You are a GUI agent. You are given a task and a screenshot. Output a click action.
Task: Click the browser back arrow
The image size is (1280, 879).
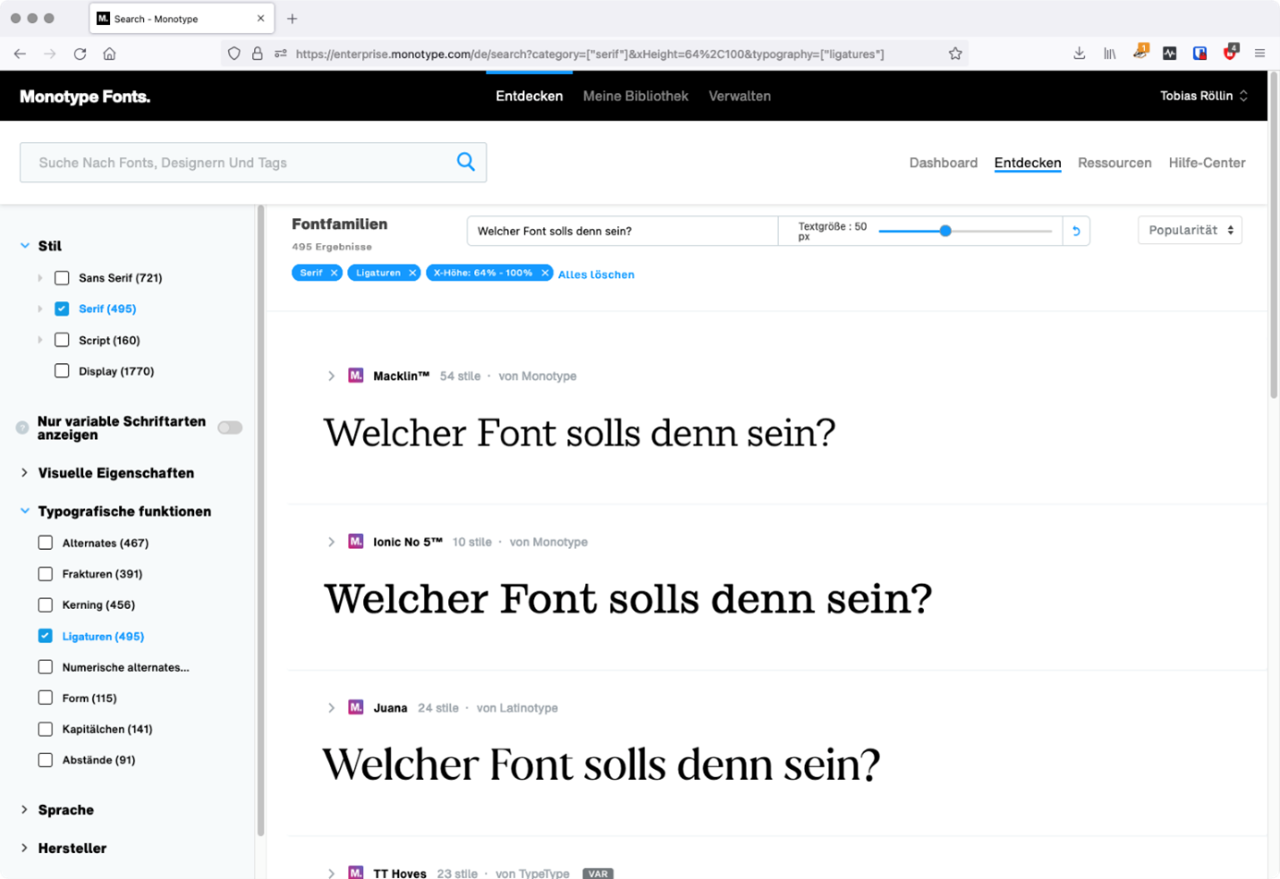(x=20, y=54)
